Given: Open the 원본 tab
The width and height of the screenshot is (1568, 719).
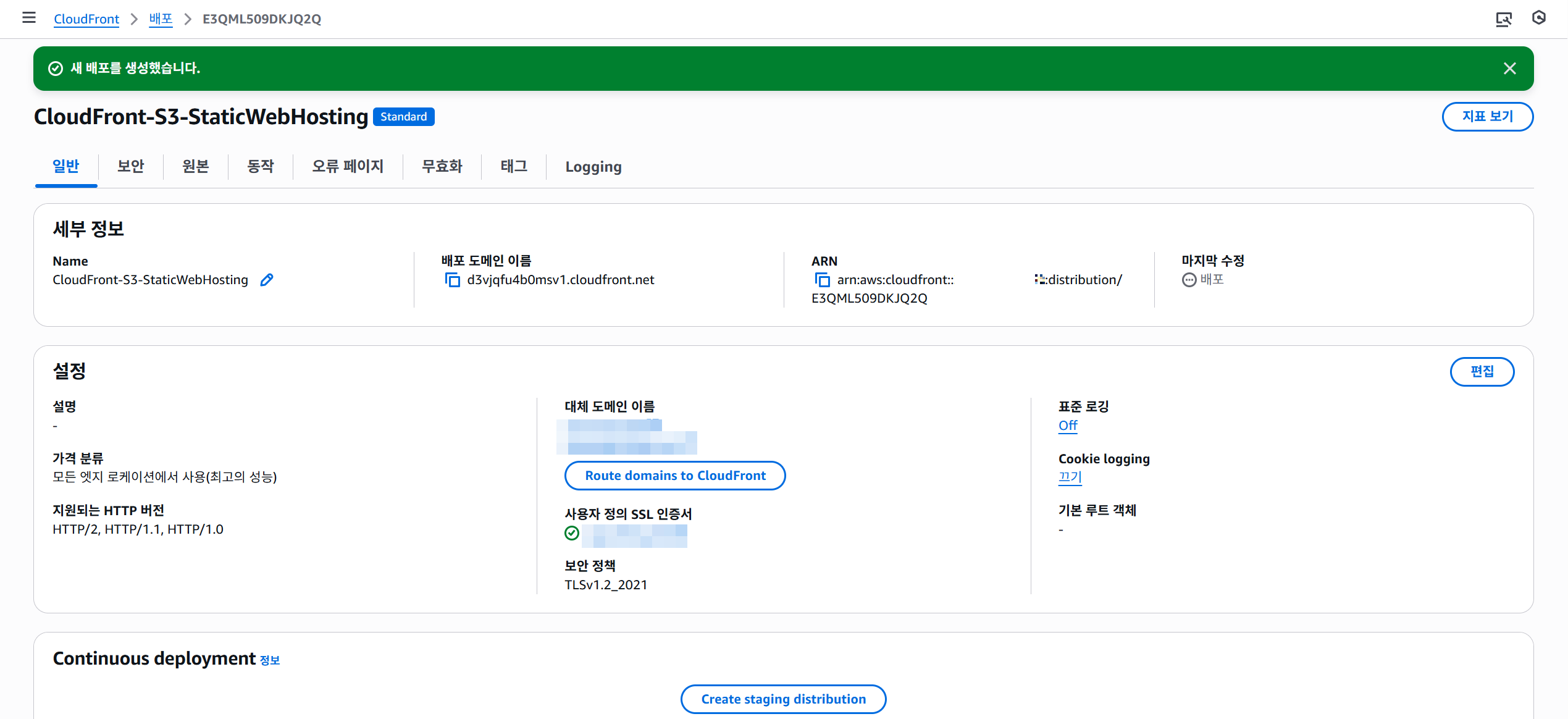Looking at the screenshot, I should [195, 167].
